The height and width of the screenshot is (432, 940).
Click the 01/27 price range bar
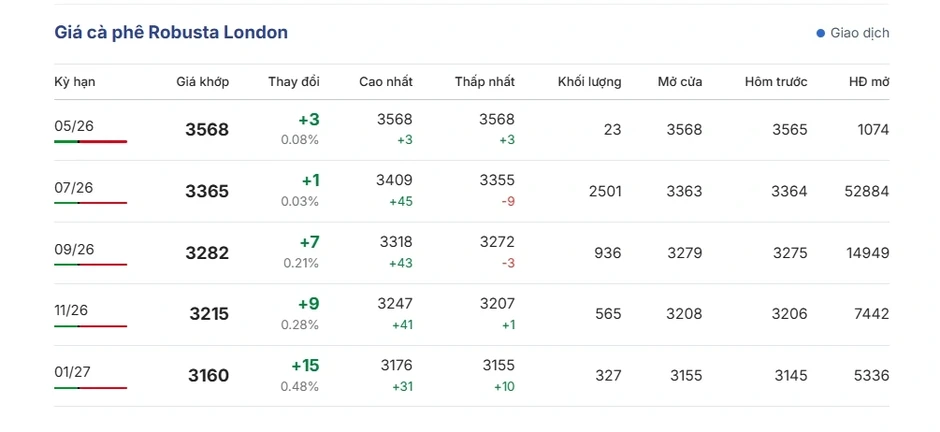91,388
